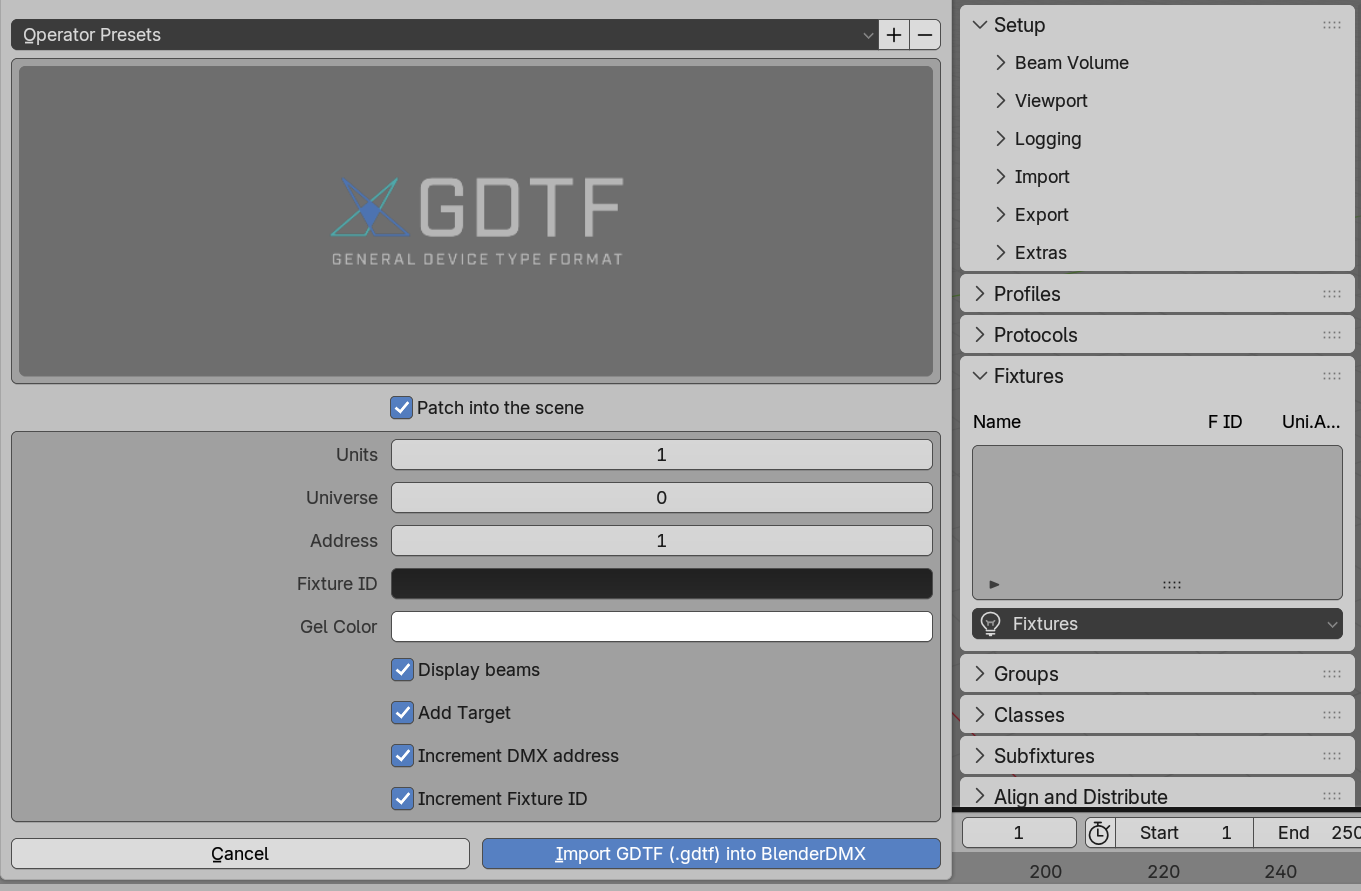
Task: Click timeline frame marker 220
Action: point(1164,872)
